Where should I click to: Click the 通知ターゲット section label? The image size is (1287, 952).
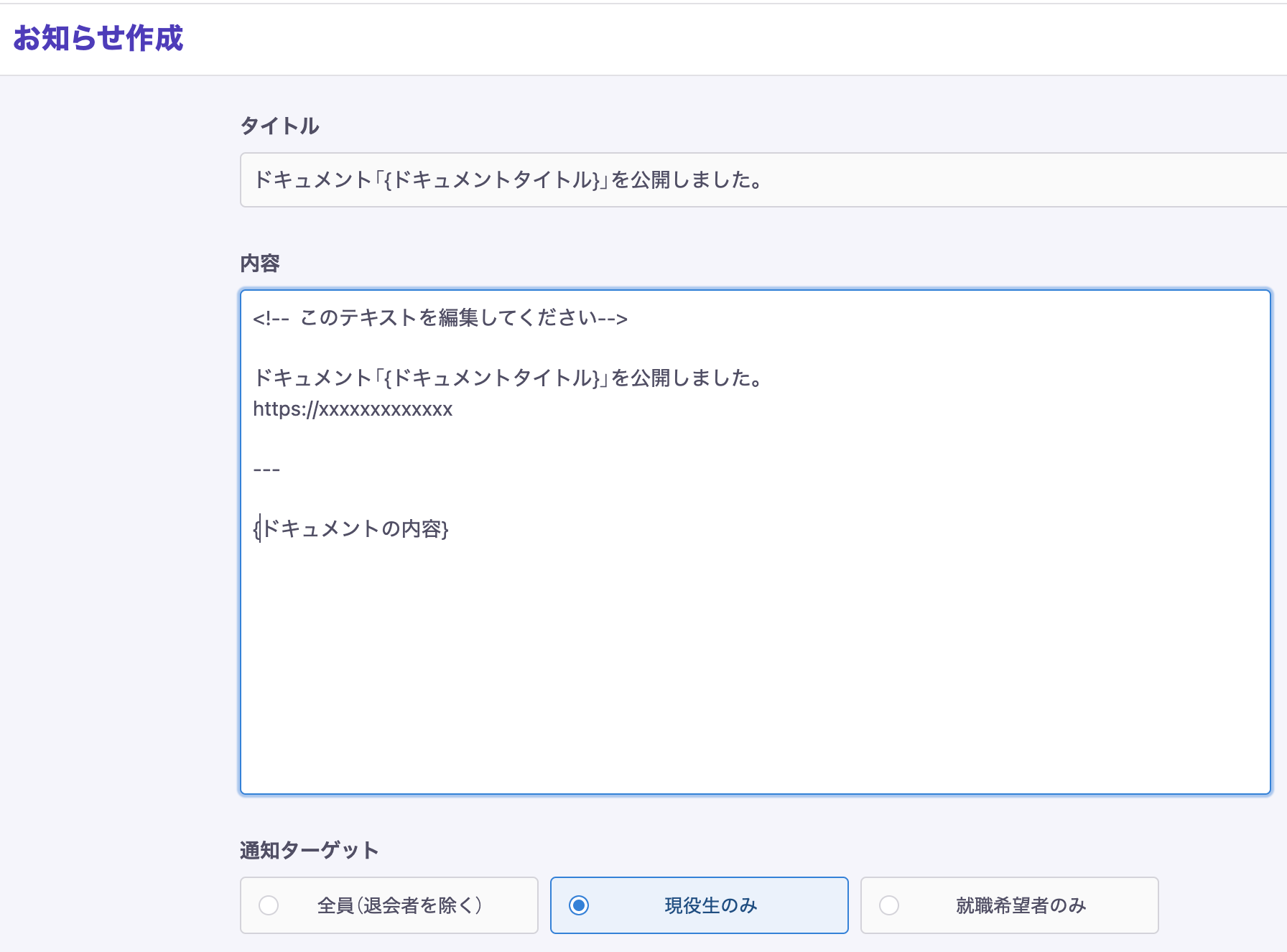[x=310, y=849]
